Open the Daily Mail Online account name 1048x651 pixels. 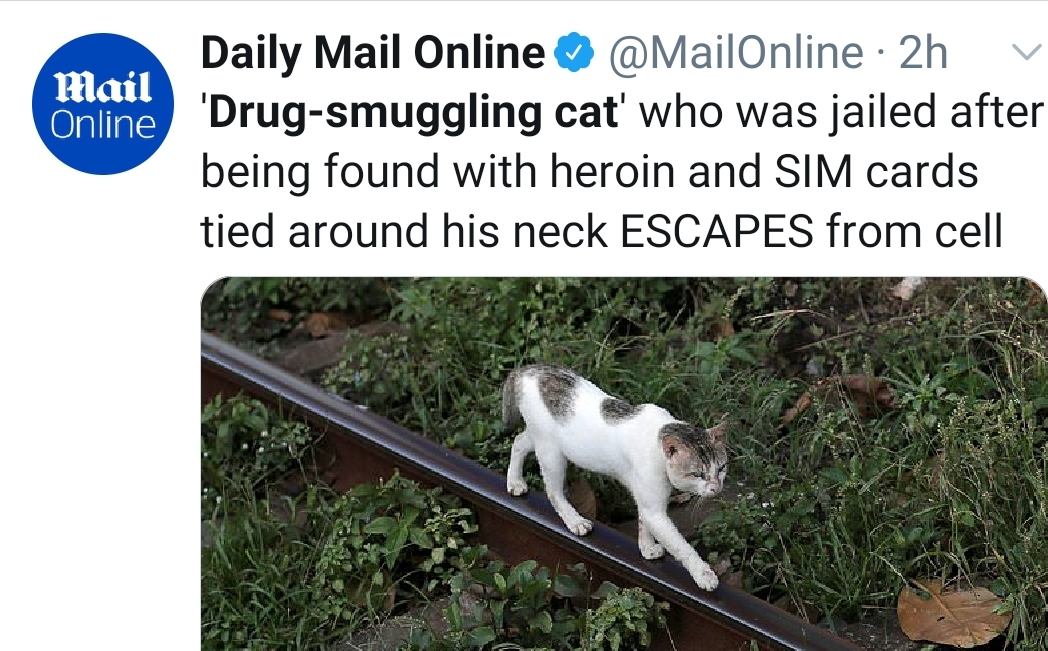(373, 53)
